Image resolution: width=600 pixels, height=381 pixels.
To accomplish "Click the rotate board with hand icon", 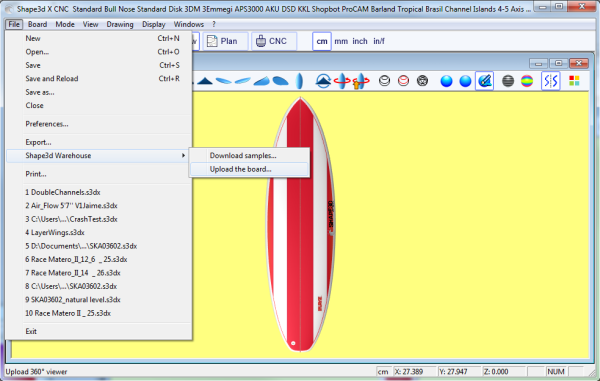I will [x=360, y=81].
